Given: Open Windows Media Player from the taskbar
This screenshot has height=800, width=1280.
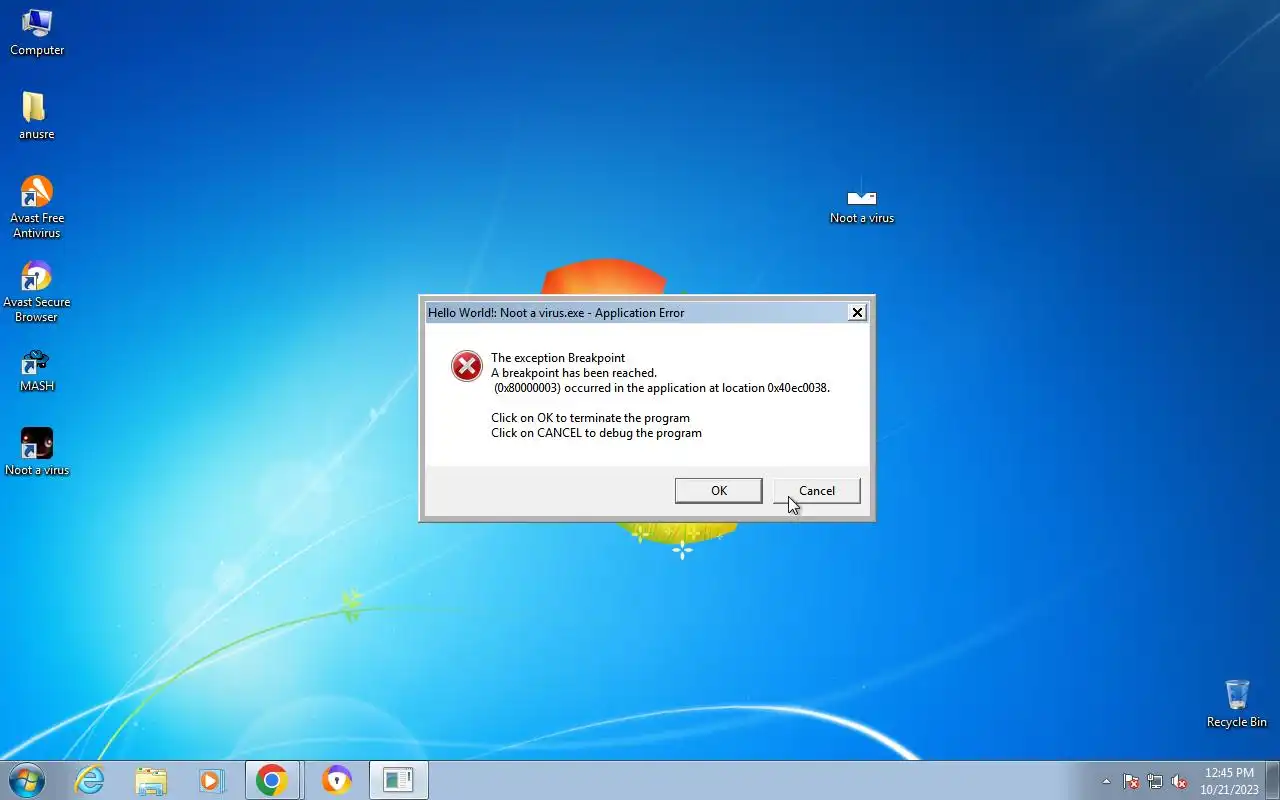Looking at the screenshot, I should click(x=212, y=780).
